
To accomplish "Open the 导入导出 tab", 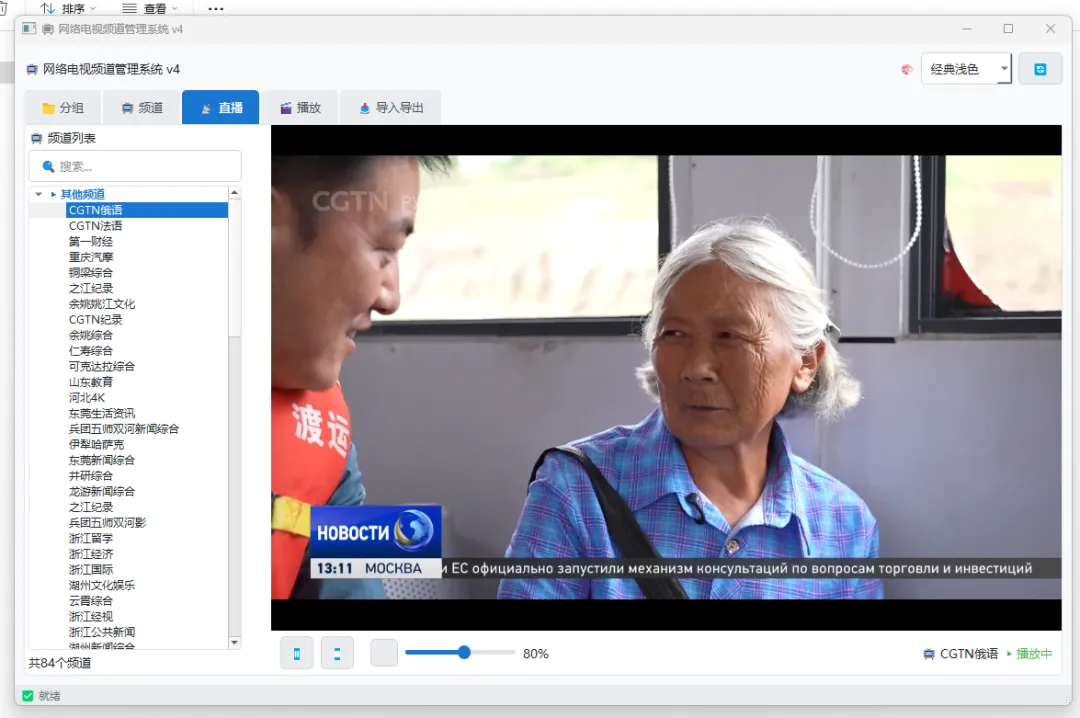I will tap(391, 107).
